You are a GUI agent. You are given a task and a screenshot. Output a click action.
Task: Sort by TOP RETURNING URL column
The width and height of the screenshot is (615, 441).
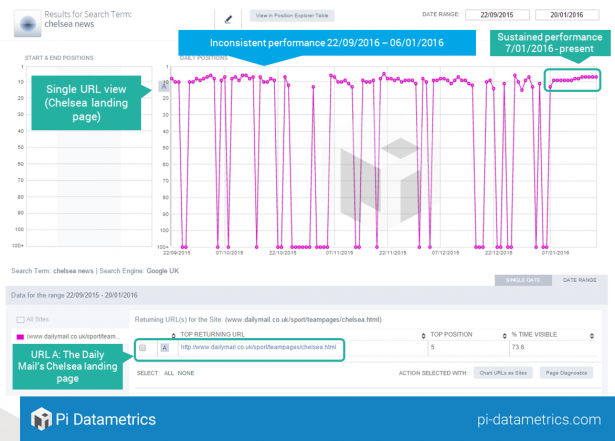pos(212,335)
